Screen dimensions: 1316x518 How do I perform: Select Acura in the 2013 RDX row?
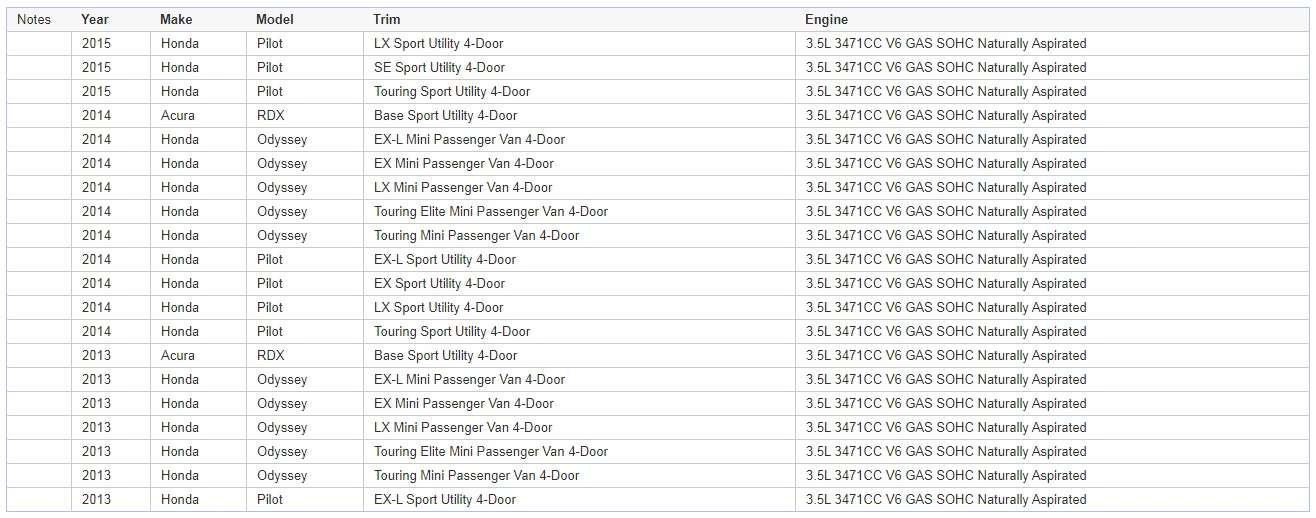pos(178,356)
